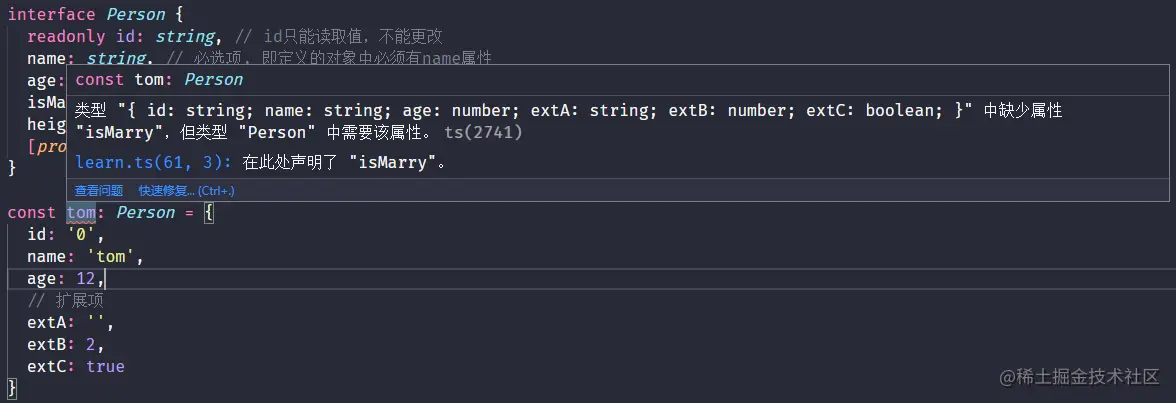The width and height of the screenshot is (1176, 403).
Task: Click the extA property name
Action: click(47, 323)
